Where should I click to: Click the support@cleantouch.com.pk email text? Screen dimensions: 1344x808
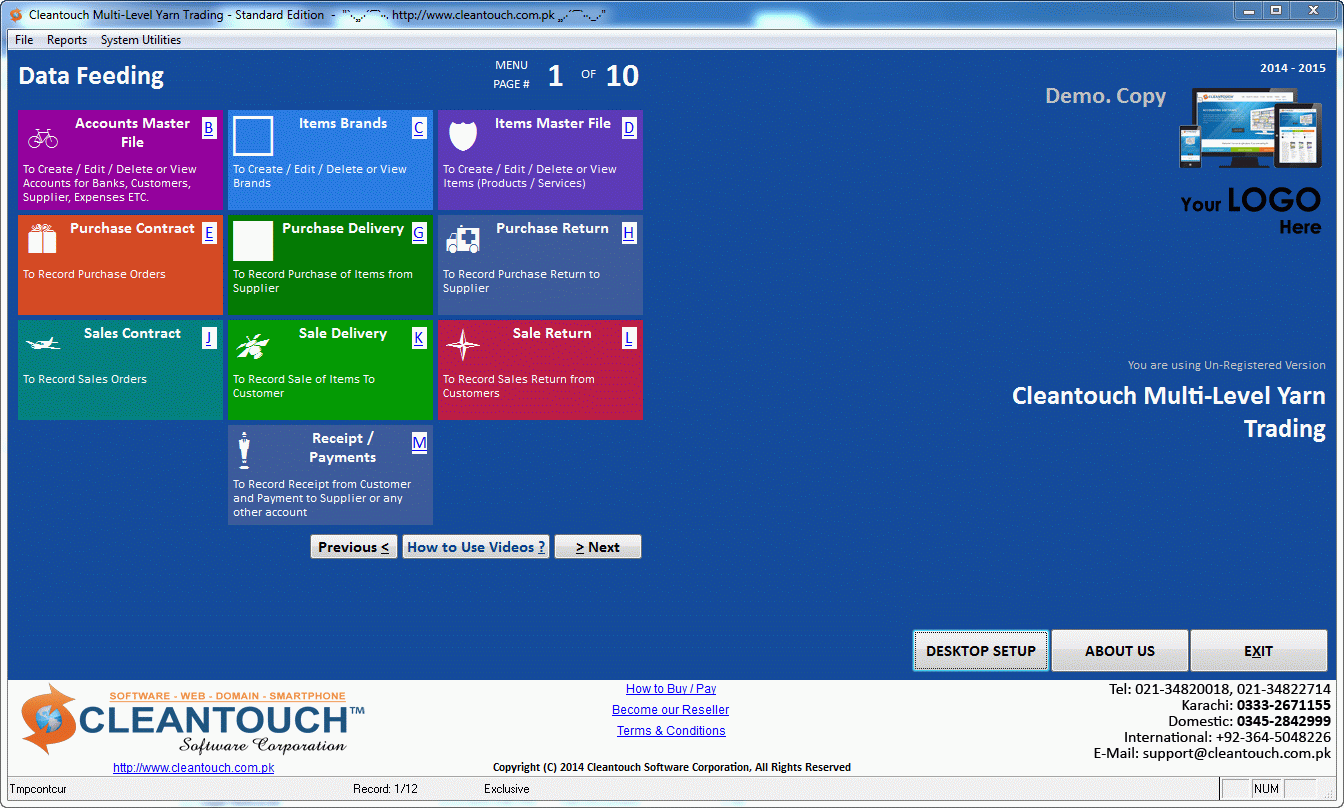click(1237, 753)
